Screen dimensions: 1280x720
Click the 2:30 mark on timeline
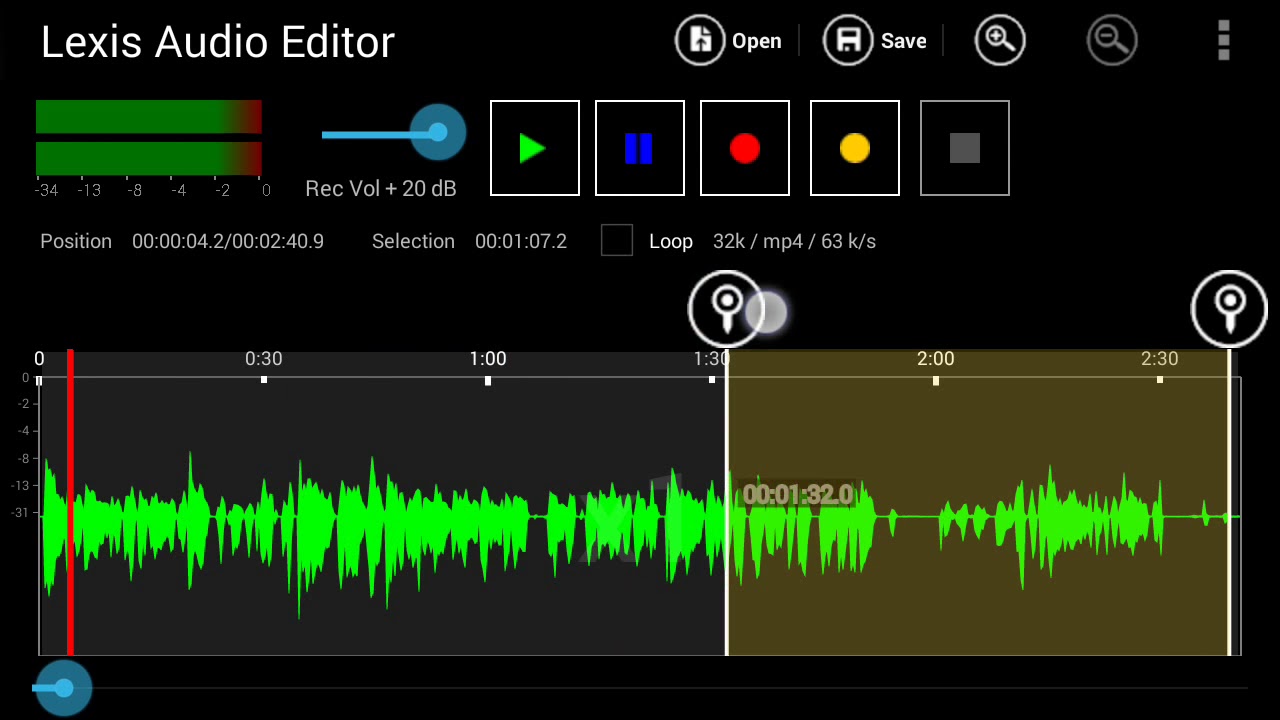tap(1160, 359)
